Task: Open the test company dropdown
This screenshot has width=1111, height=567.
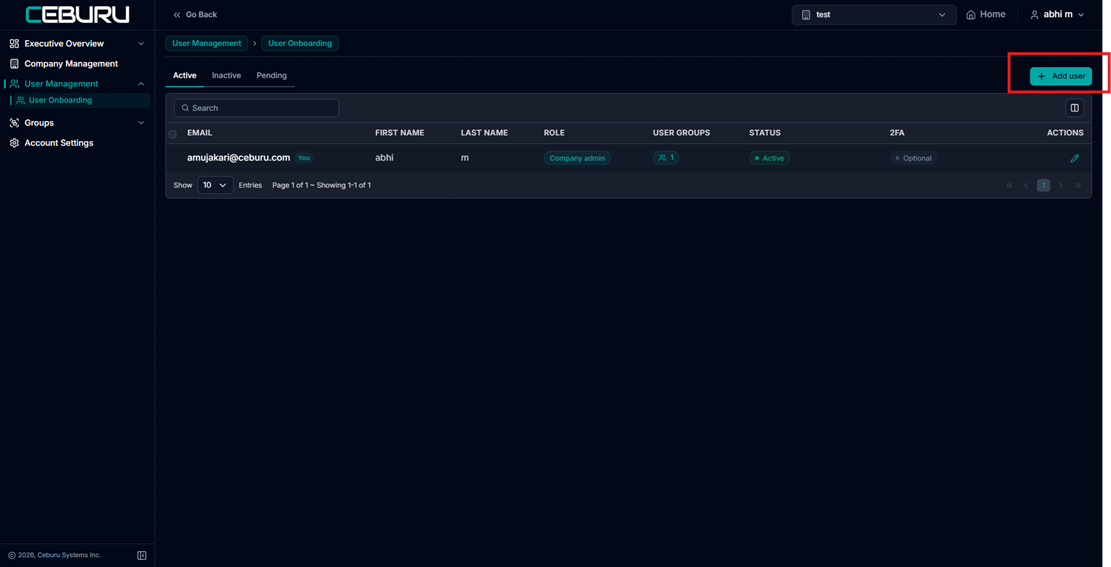Action: pyautogui.click(x=874, y=15)
